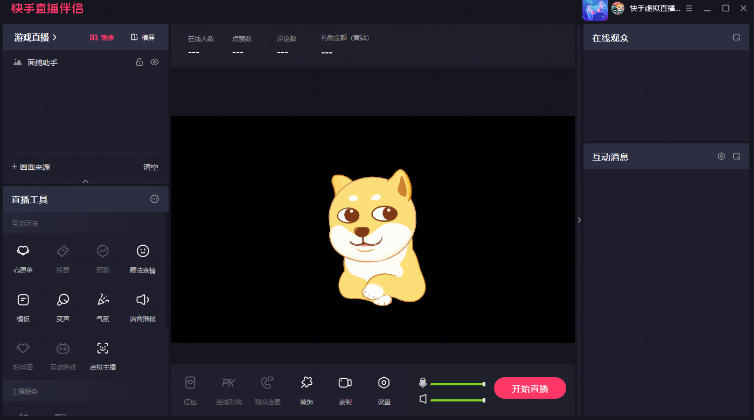Screen dimensions: 754x420
Task: Click the 录制 record icon
Action: [x=345, y=387]
